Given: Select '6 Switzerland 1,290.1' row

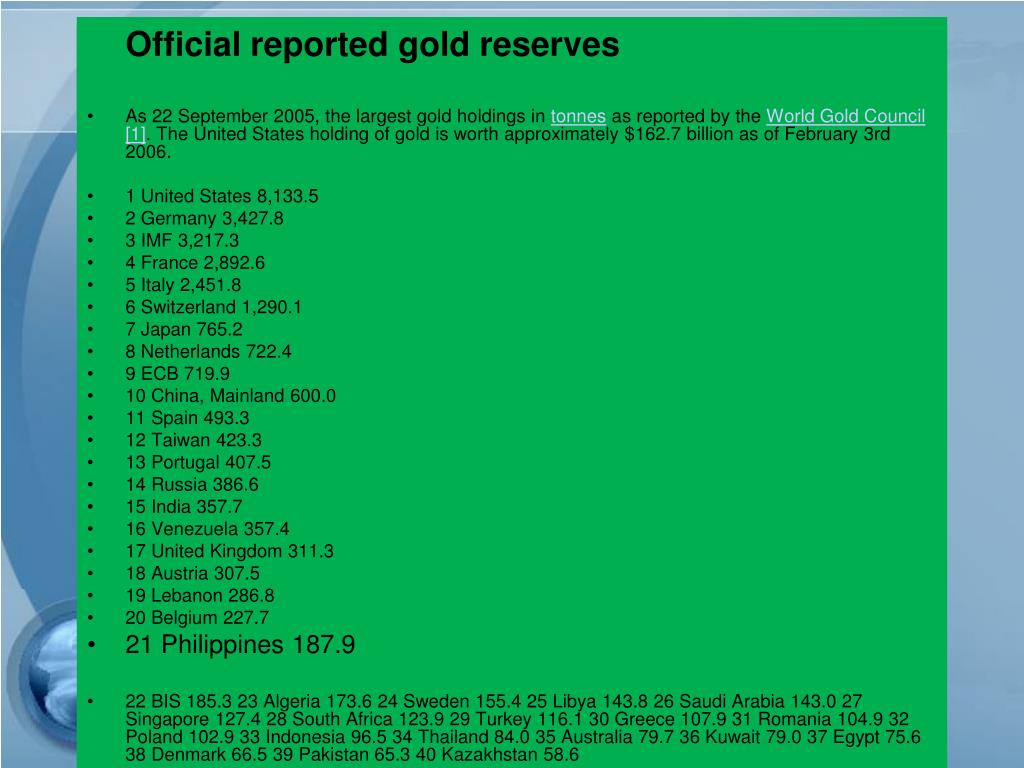Looking at the screenshot, I should 214,308.
